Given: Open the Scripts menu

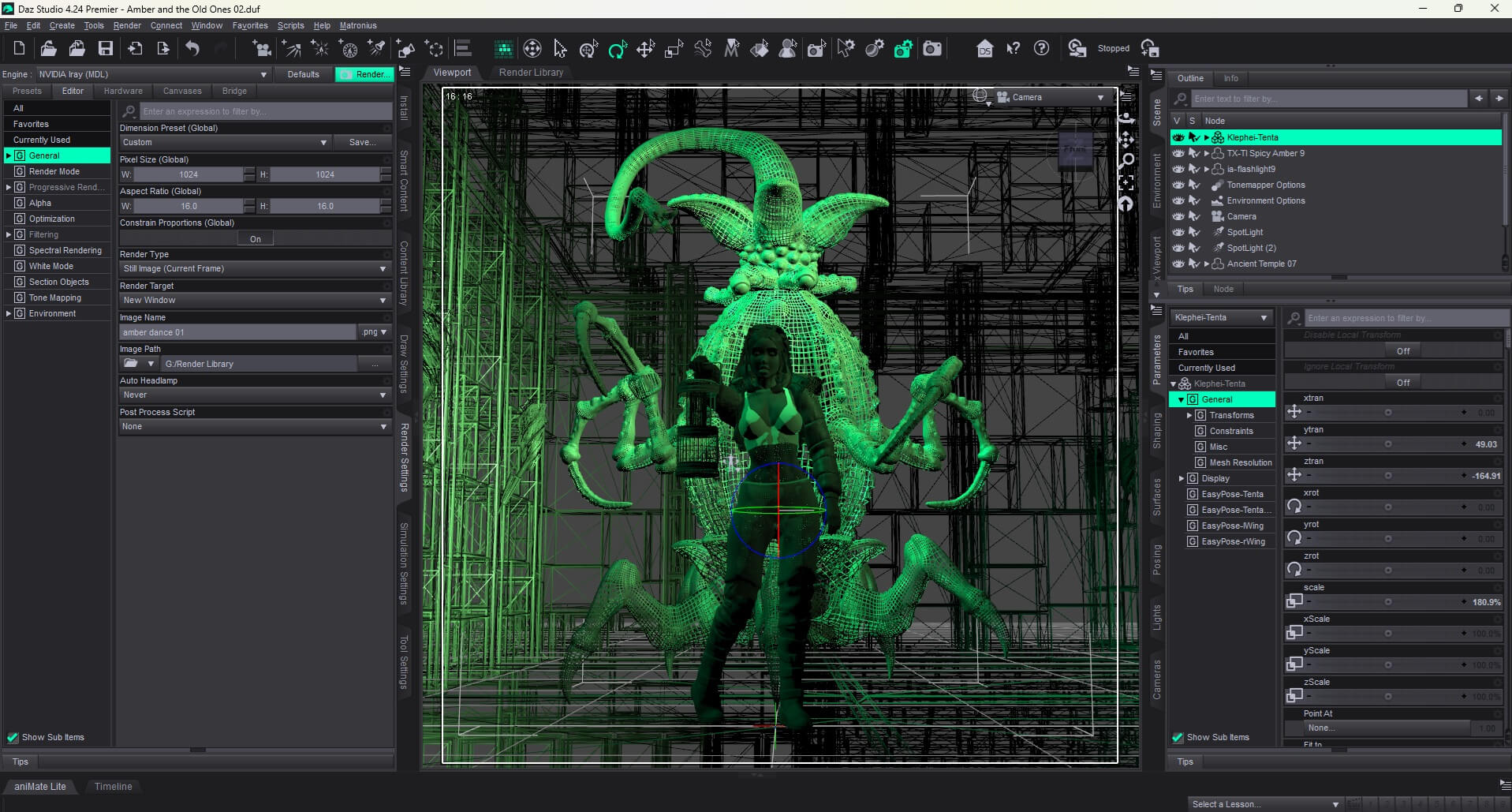Looking at the screenshot, I should pos(290,25).
